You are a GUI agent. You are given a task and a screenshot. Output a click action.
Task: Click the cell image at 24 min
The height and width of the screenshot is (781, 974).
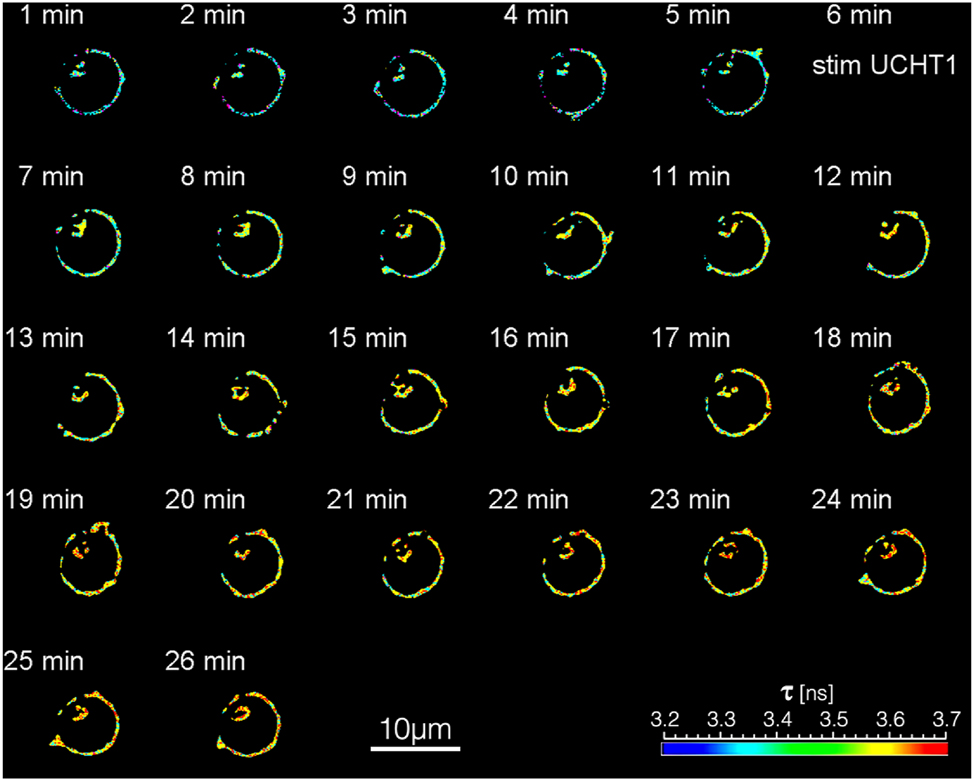click(x=893, y=560)
